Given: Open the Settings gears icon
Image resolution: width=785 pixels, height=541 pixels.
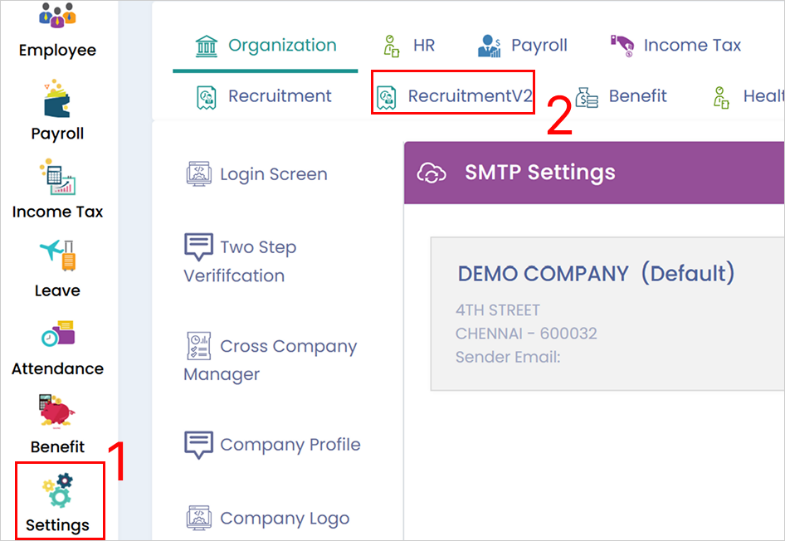Looking at the screenshot, I should (x=58, y=490).
